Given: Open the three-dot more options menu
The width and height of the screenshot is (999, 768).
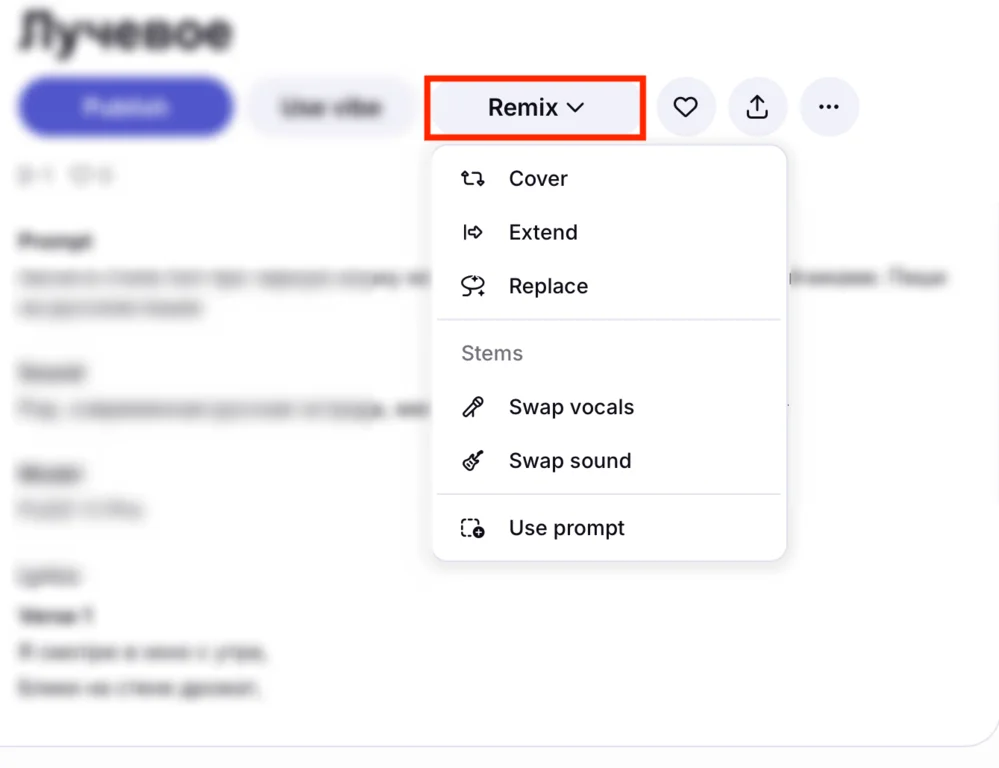Looking at the screenshot, I should point(828,107).
